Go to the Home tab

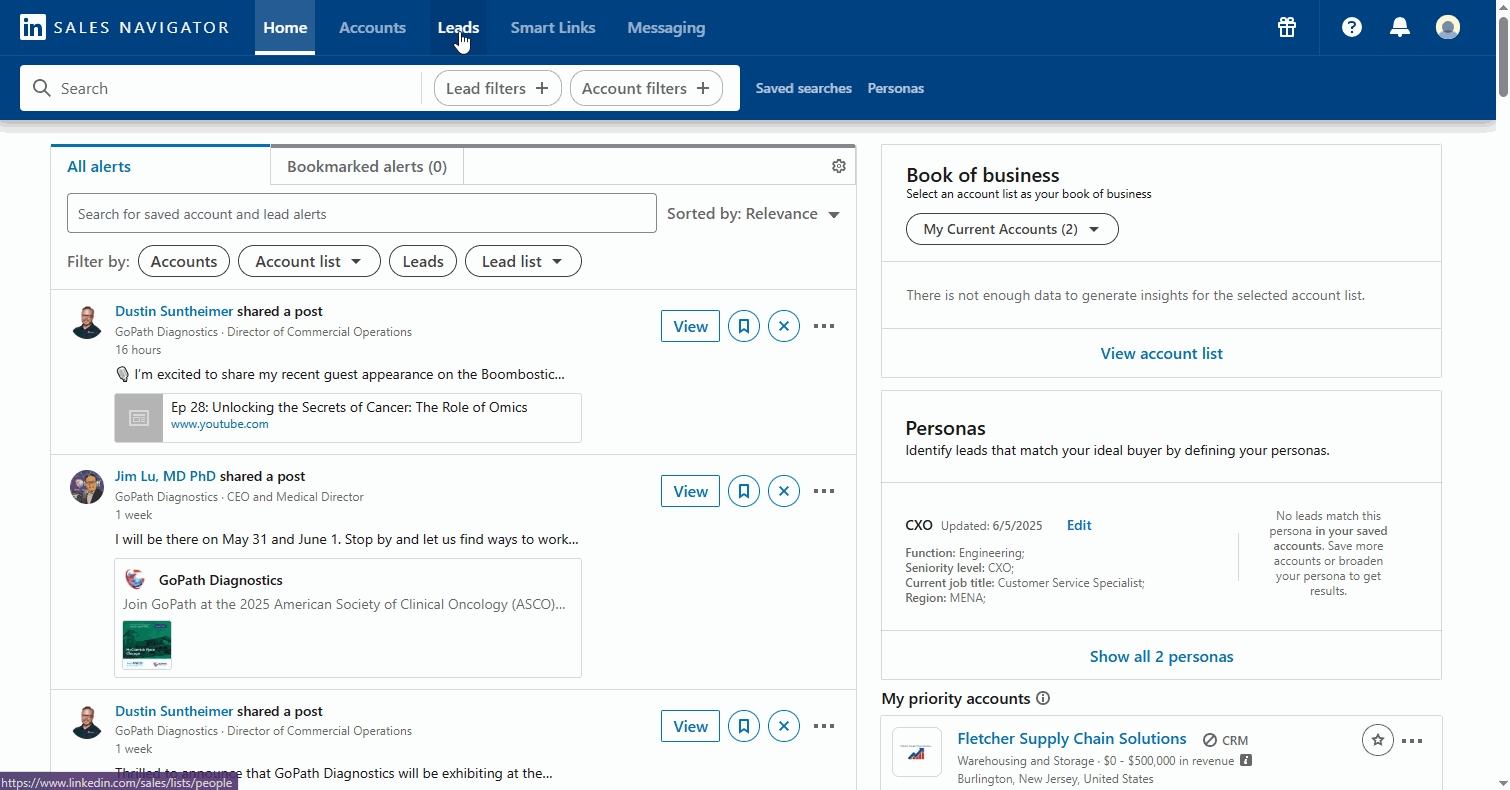(x=285, y=27)
